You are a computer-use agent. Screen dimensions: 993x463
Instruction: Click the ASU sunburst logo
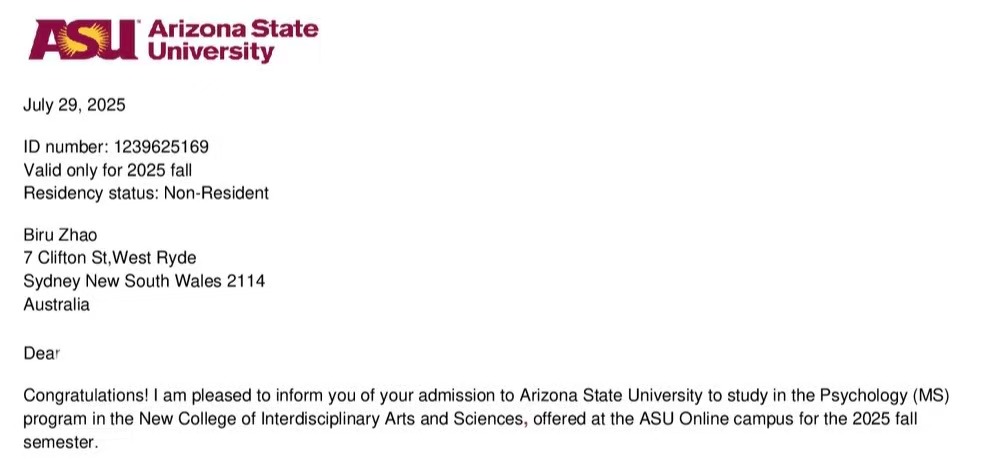(x=84, y=39)
